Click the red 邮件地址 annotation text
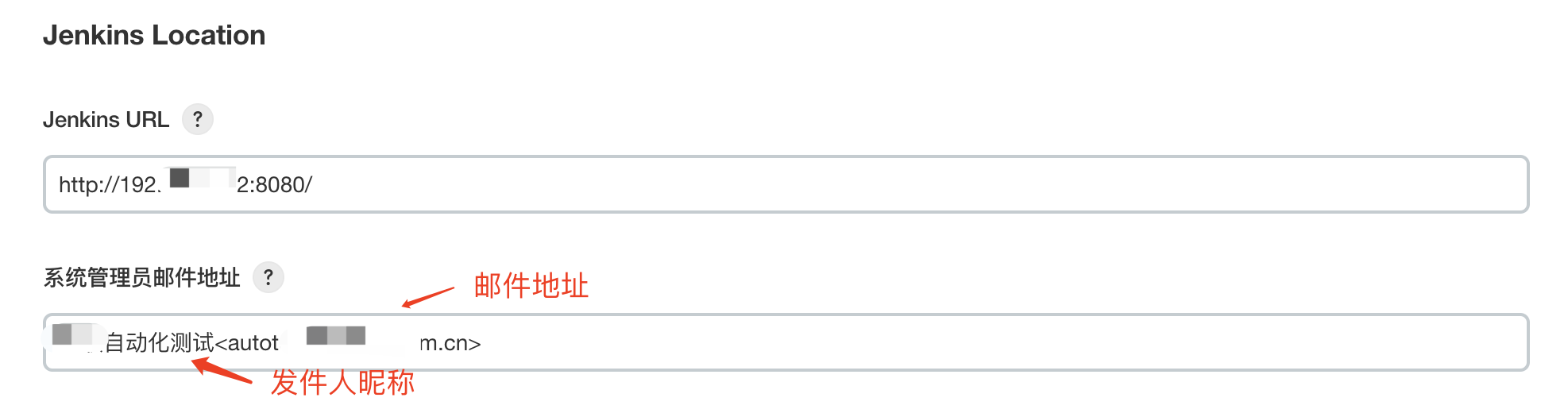 pos(531,285)
